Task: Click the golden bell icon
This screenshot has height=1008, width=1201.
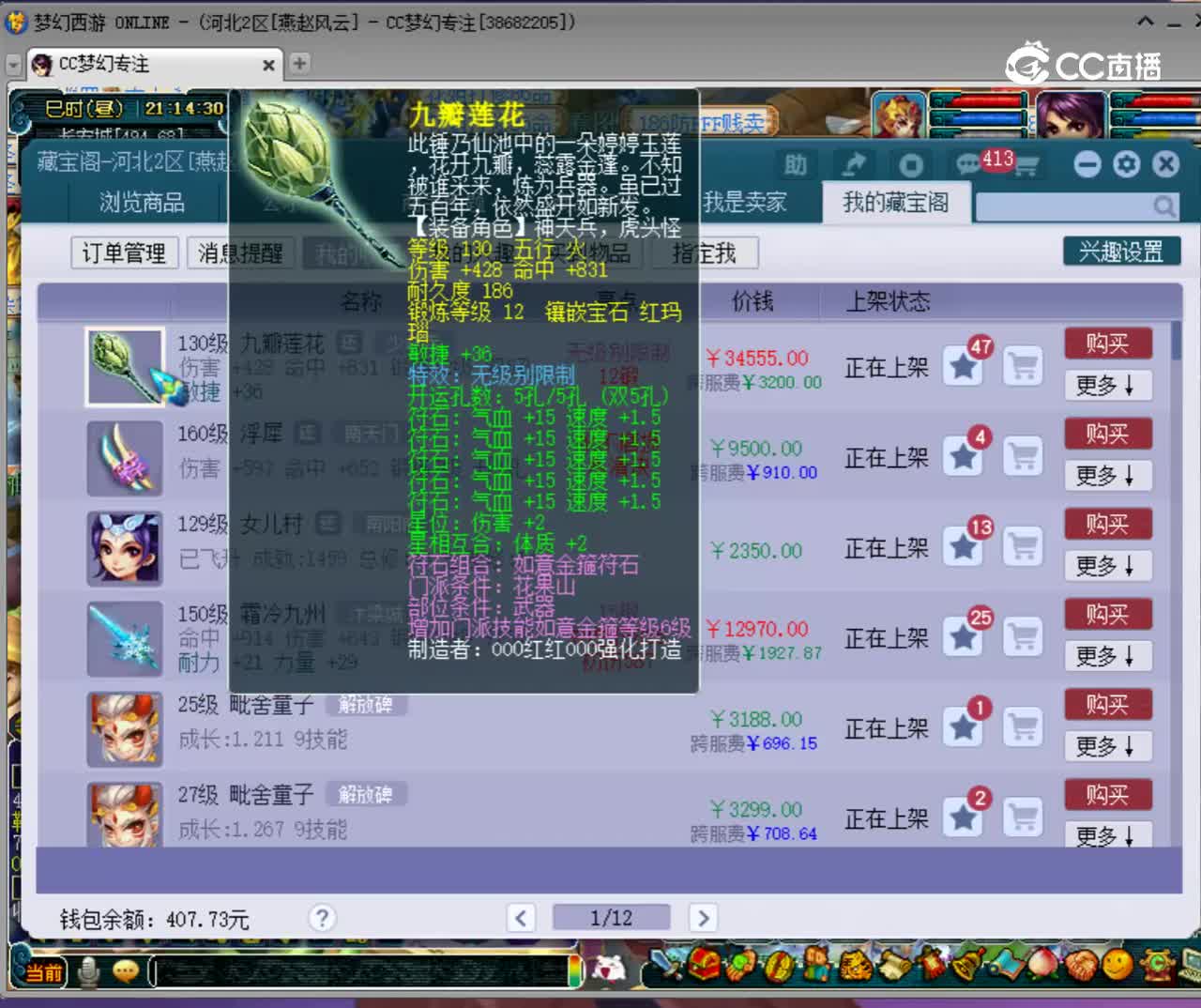Action: 966,966
